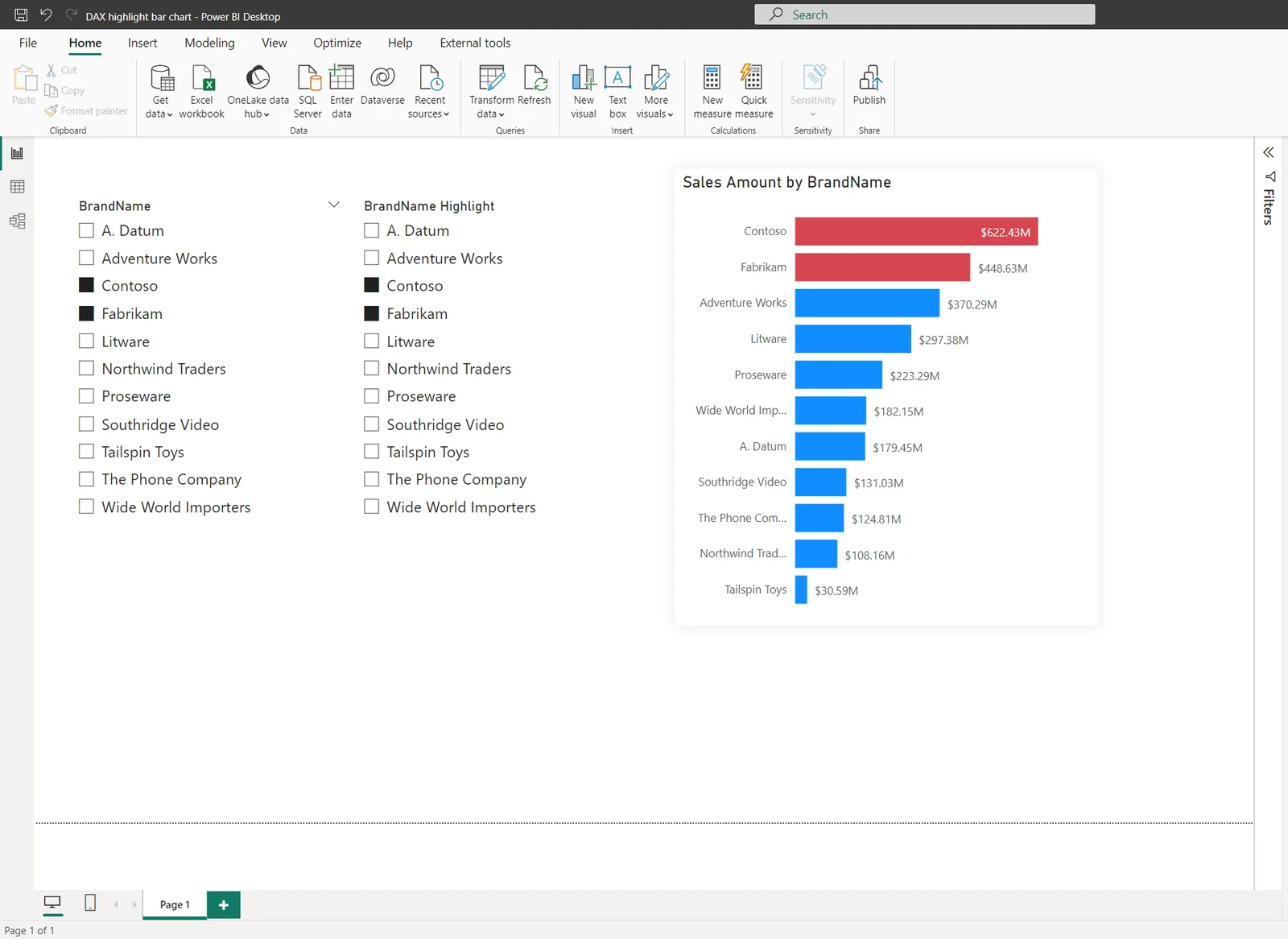Image resolution: width=1288 pixels, height=939 pixels.
Task: Click the Undo arrow icon
Action: tap(46, 14)
